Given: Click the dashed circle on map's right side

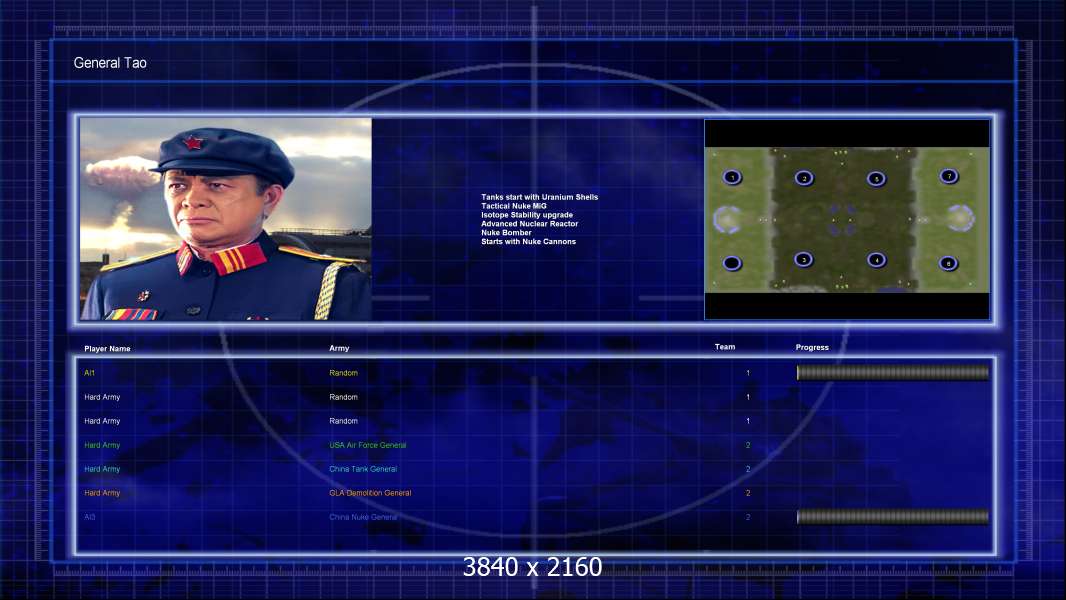Looking at the screenshot, I should [x=961, y=218].
